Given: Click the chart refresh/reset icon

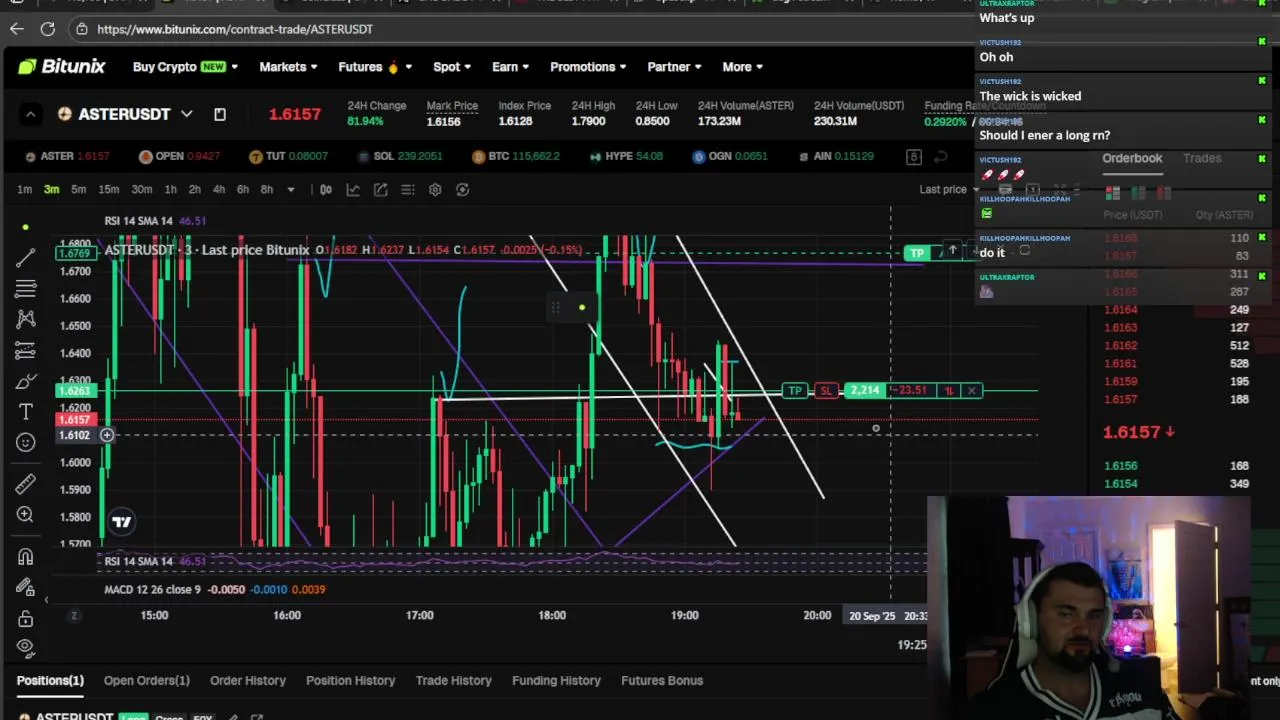Looking at the screenshot, I should pyautogui.click(x=462, y=189).
